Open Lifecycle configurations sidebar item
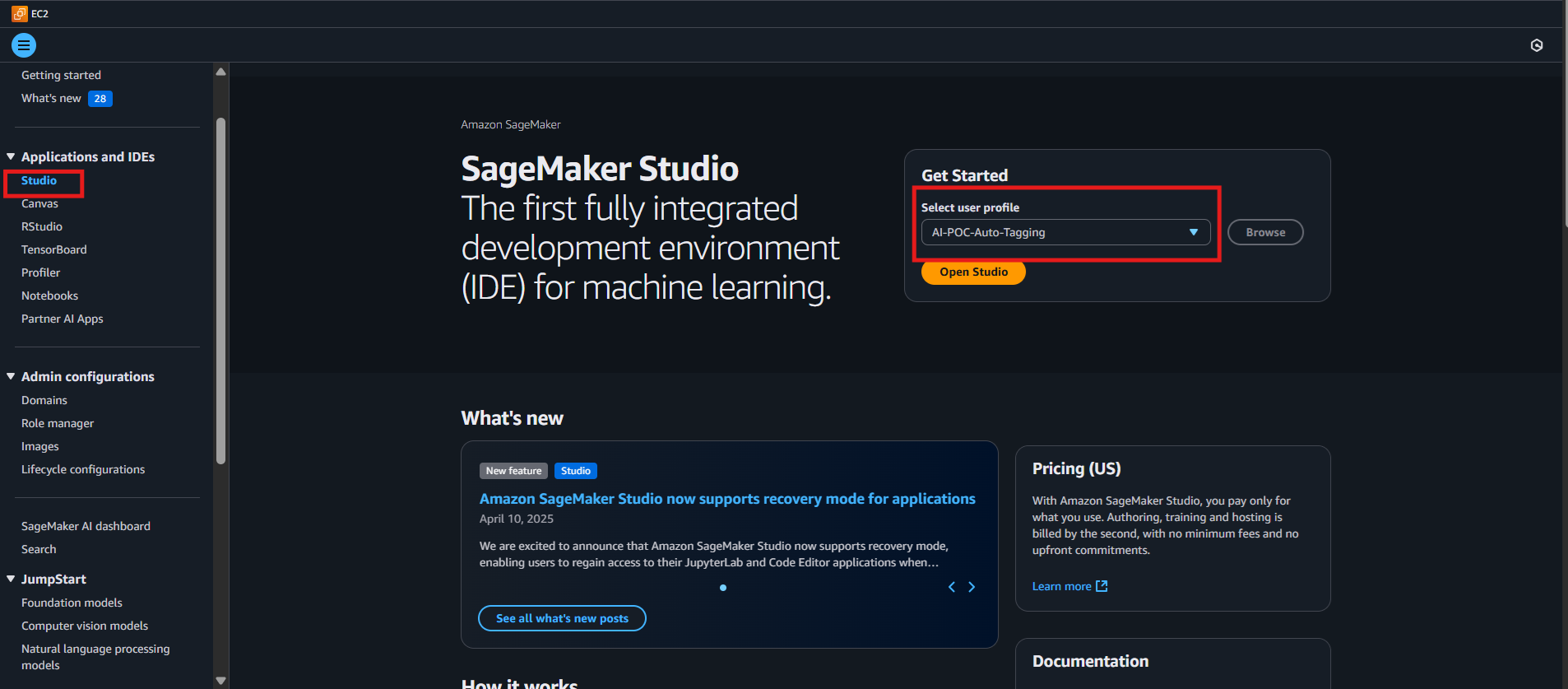The height and width of the screenshot is (689, 1568). (83, 469)
